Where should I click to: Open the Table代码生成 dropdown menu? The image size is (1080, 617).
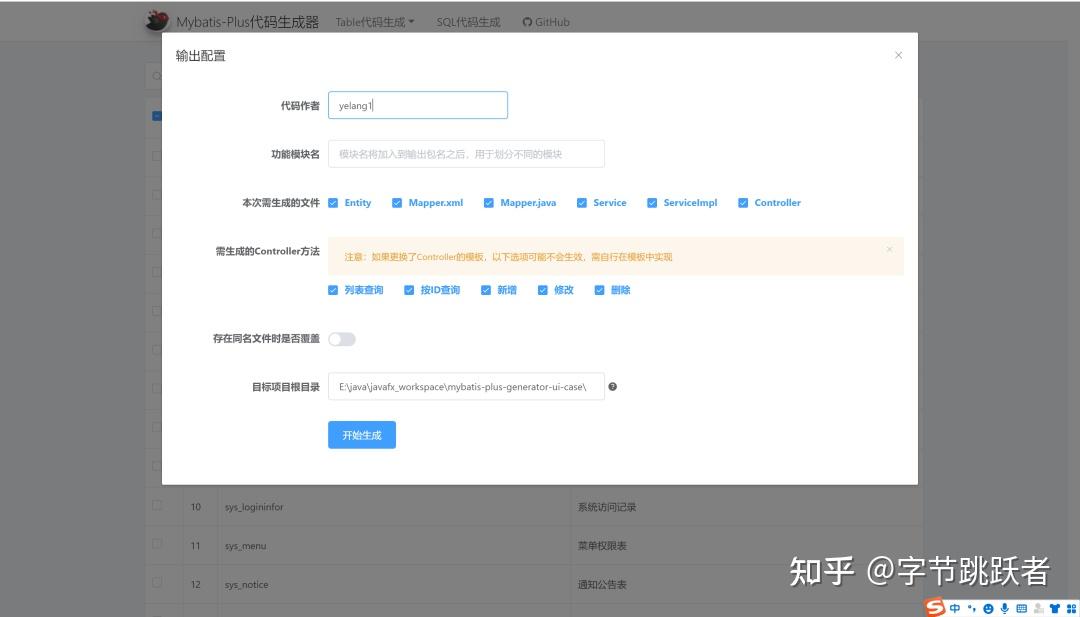point(375,21)
